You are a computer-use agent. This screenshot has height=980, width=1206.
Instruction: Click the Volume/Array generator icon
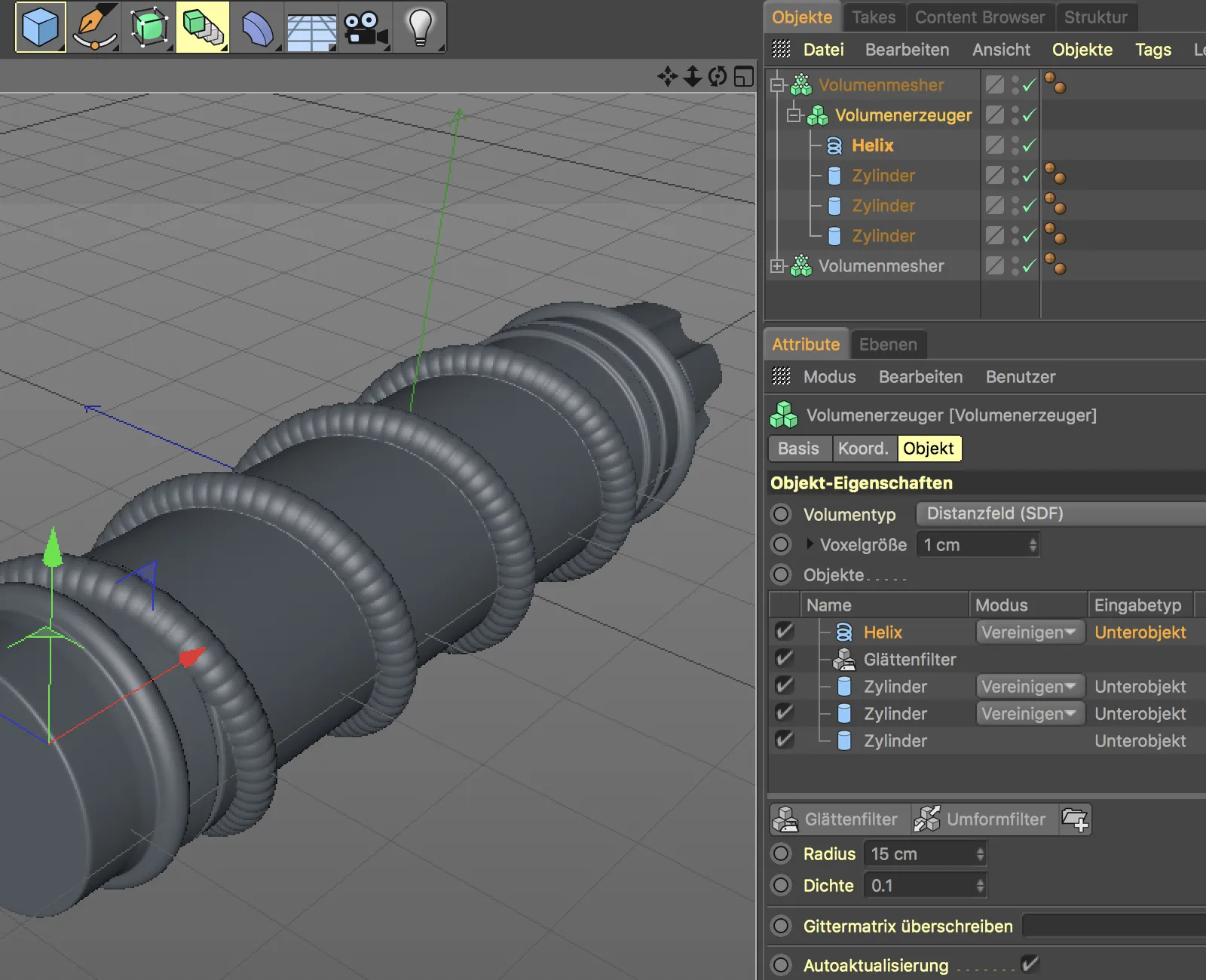tap(202, 27)
